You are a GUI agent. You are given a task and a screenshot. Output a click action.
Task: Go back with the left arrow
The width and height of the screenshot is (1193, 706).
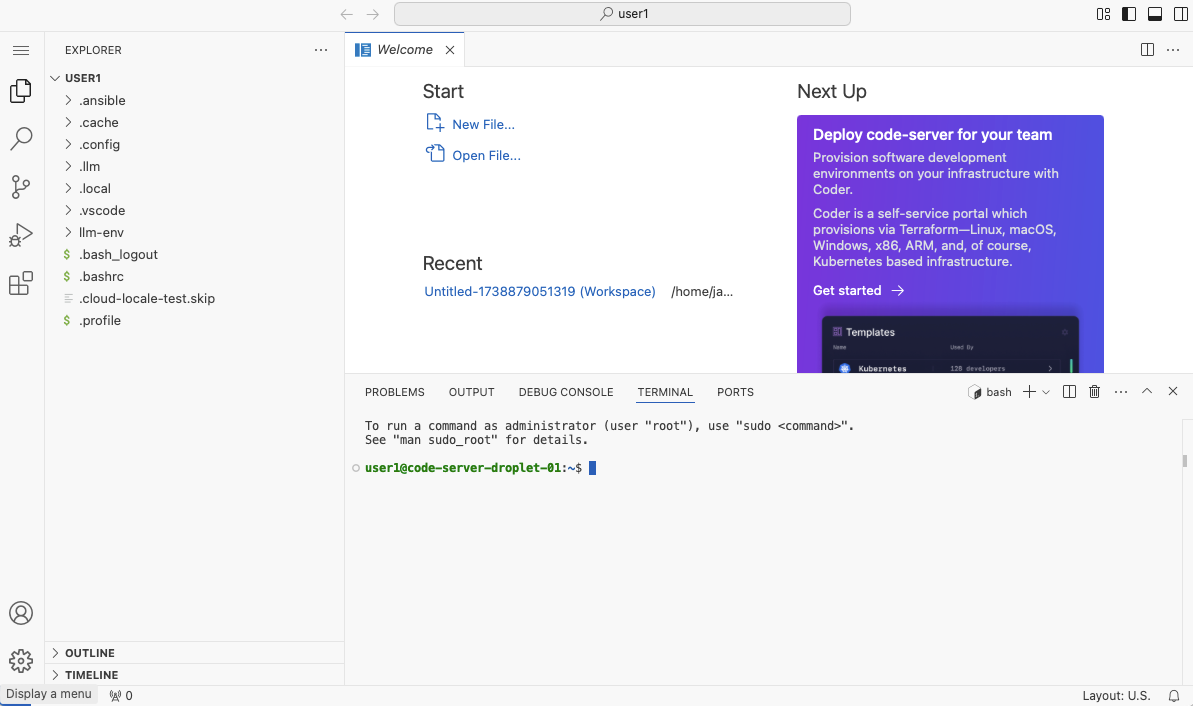347,14
